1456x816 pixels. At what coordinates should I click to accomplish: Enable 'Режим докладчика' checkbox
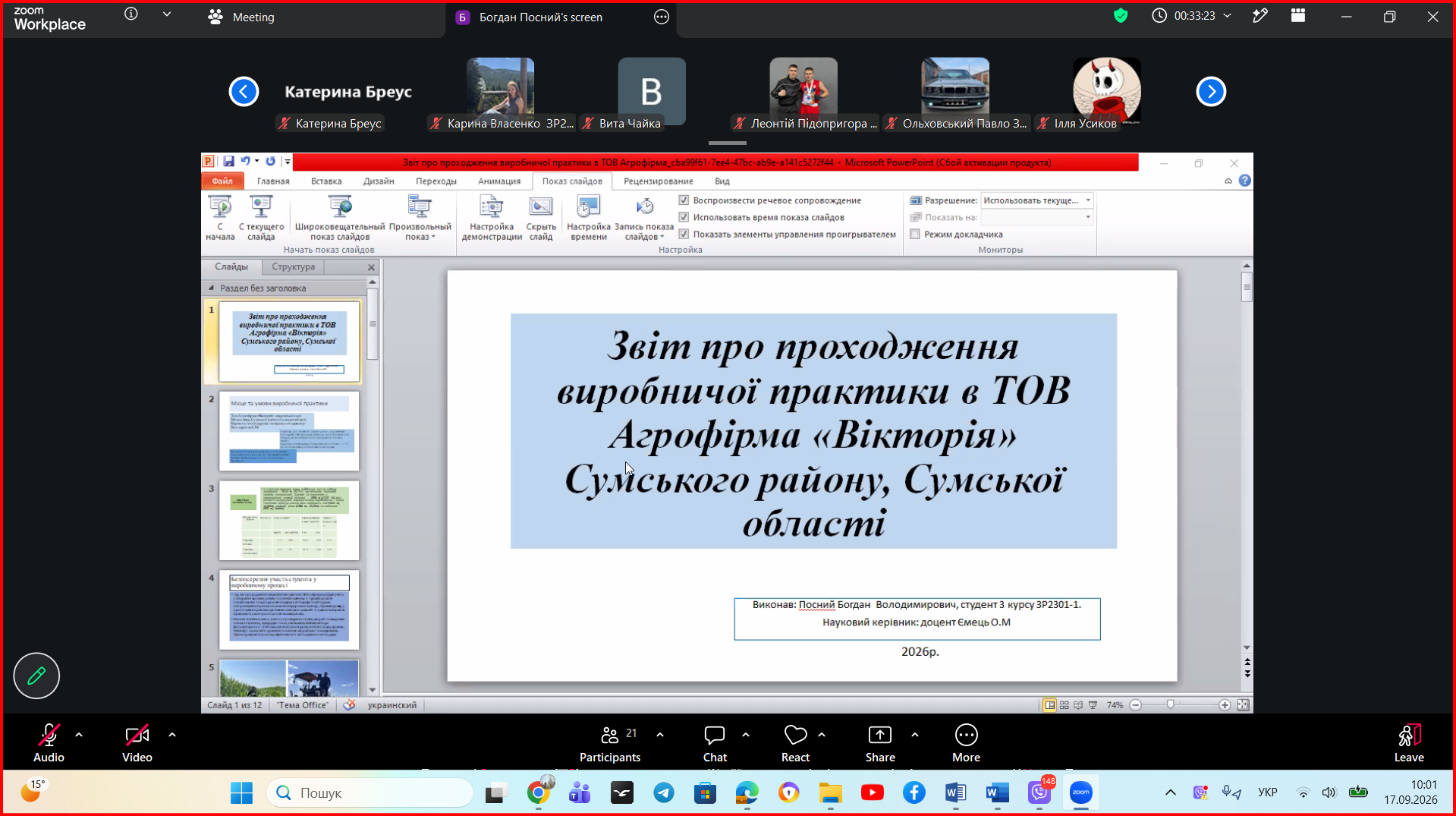[x=915, y=234]
